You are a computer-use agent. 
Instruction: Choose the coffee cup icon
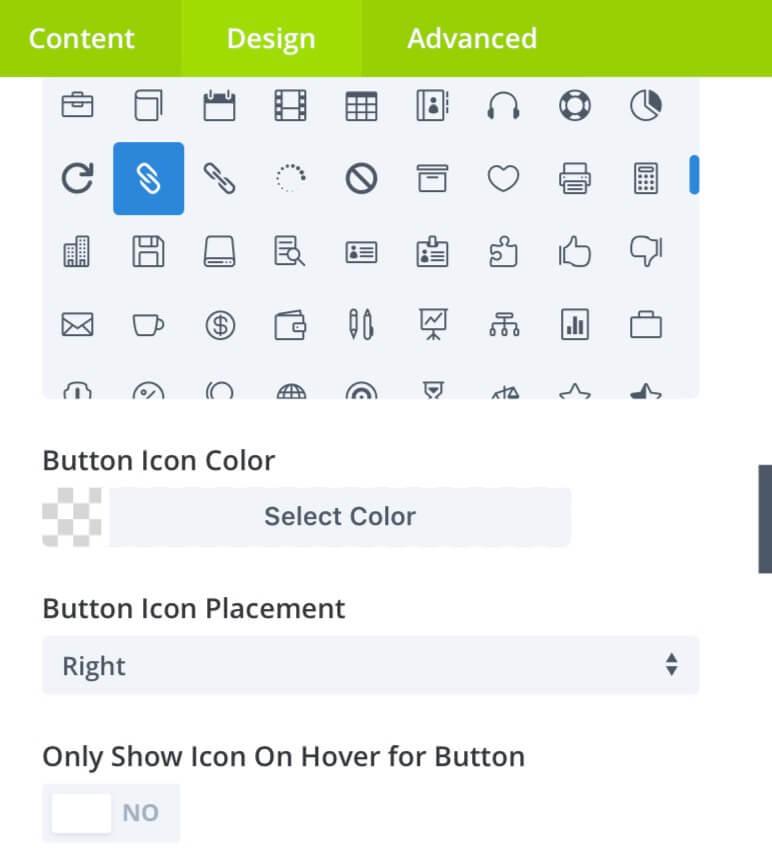(x=149, y=325)
